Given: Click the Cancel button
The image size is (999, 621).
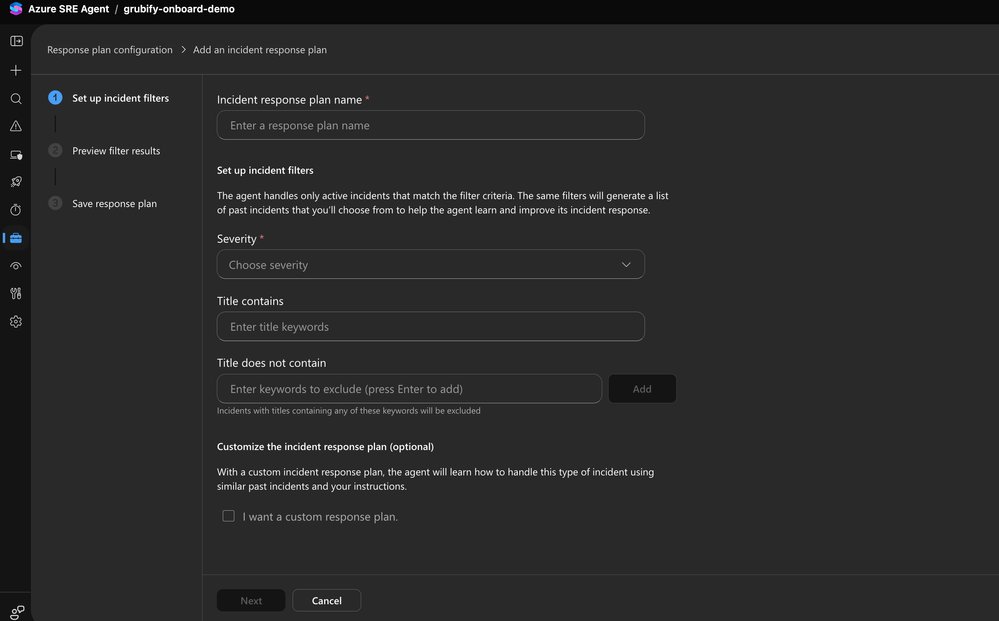Looking at the screenshot, I should (x=326, y=600).
